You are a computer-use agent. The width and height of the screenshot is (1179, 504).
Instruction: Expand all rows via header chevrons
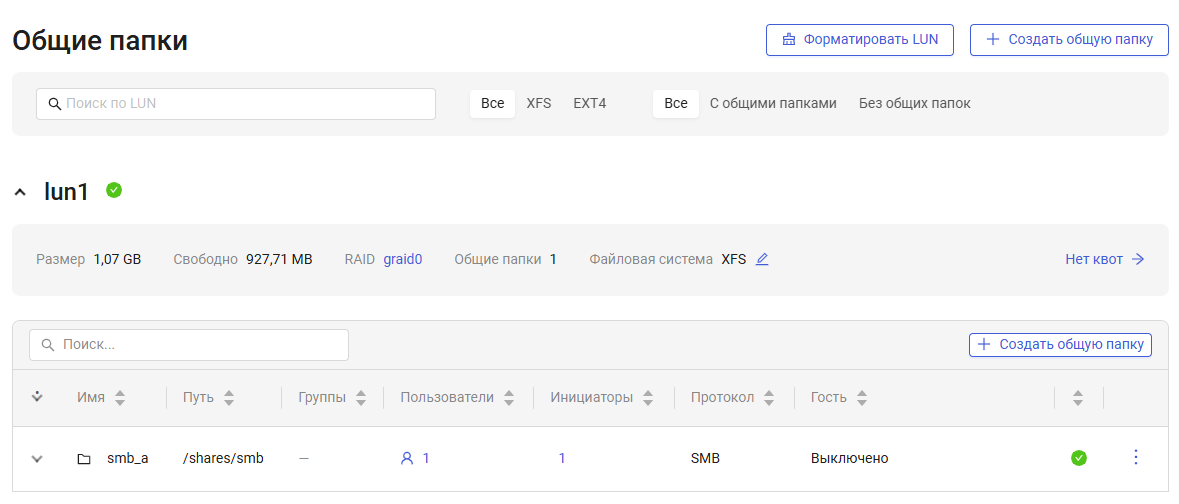pyautogui.click(x=37, y=397)
